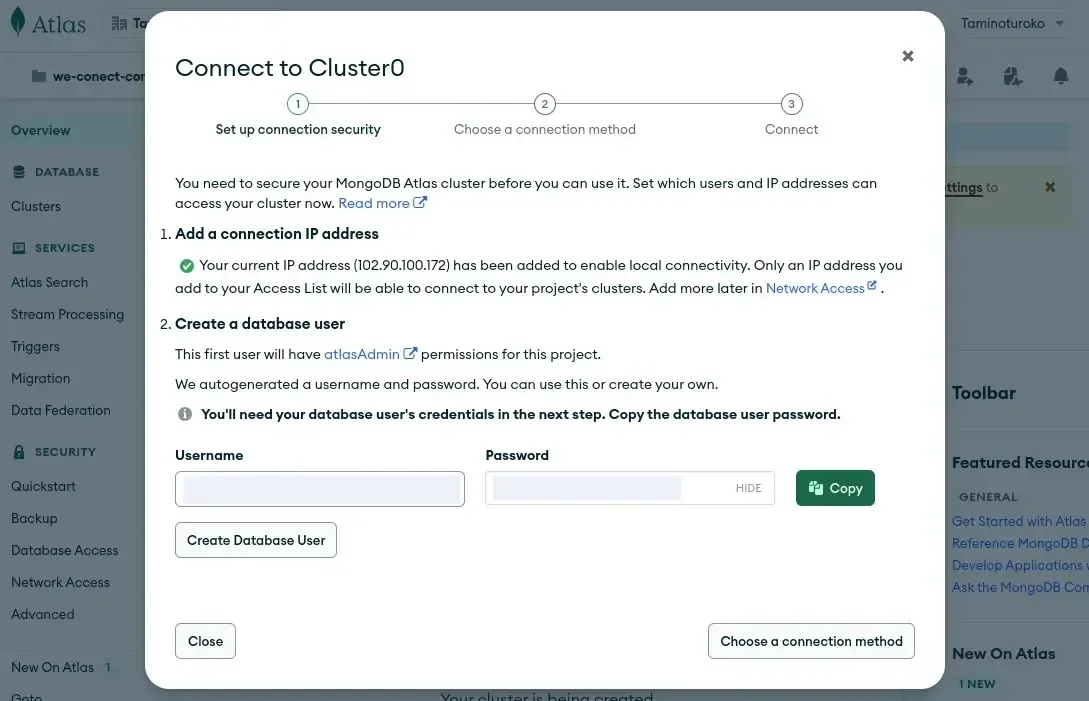1089x701 pixels.
Task: Toggle HIDE on the password field
Action: coord(748,488)
